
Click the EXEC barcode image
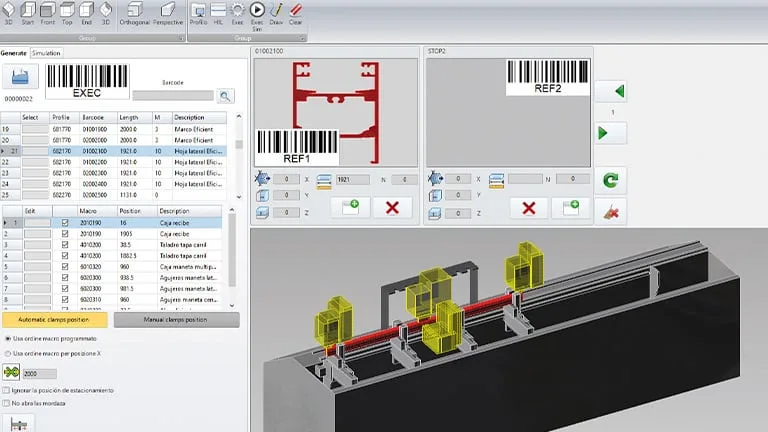87,81
